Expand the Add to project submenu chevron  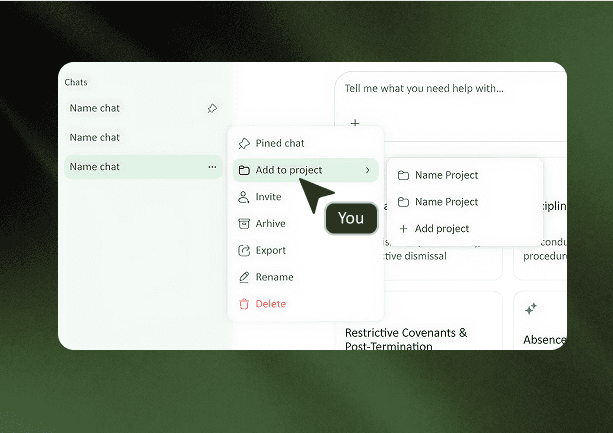click(x=367, y=170)
